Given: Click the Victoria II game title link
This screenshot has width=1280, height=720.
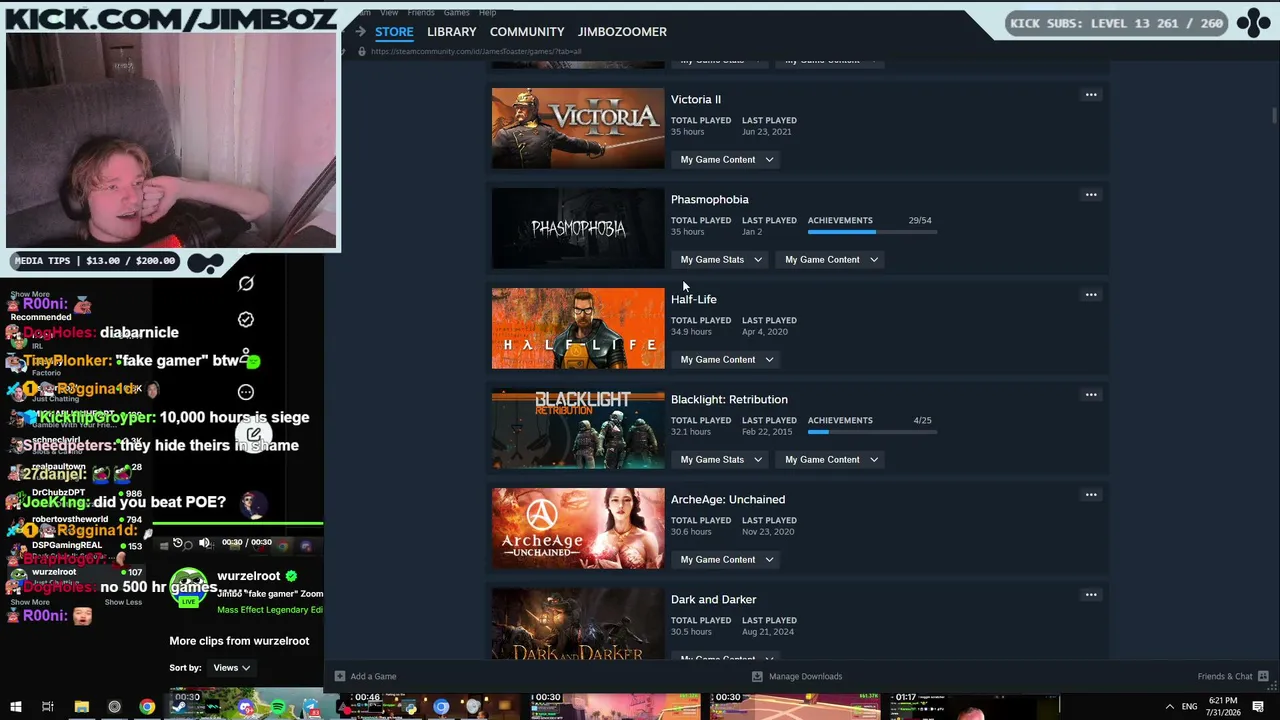Looking at the screenshot, I should tap(696, 99).
